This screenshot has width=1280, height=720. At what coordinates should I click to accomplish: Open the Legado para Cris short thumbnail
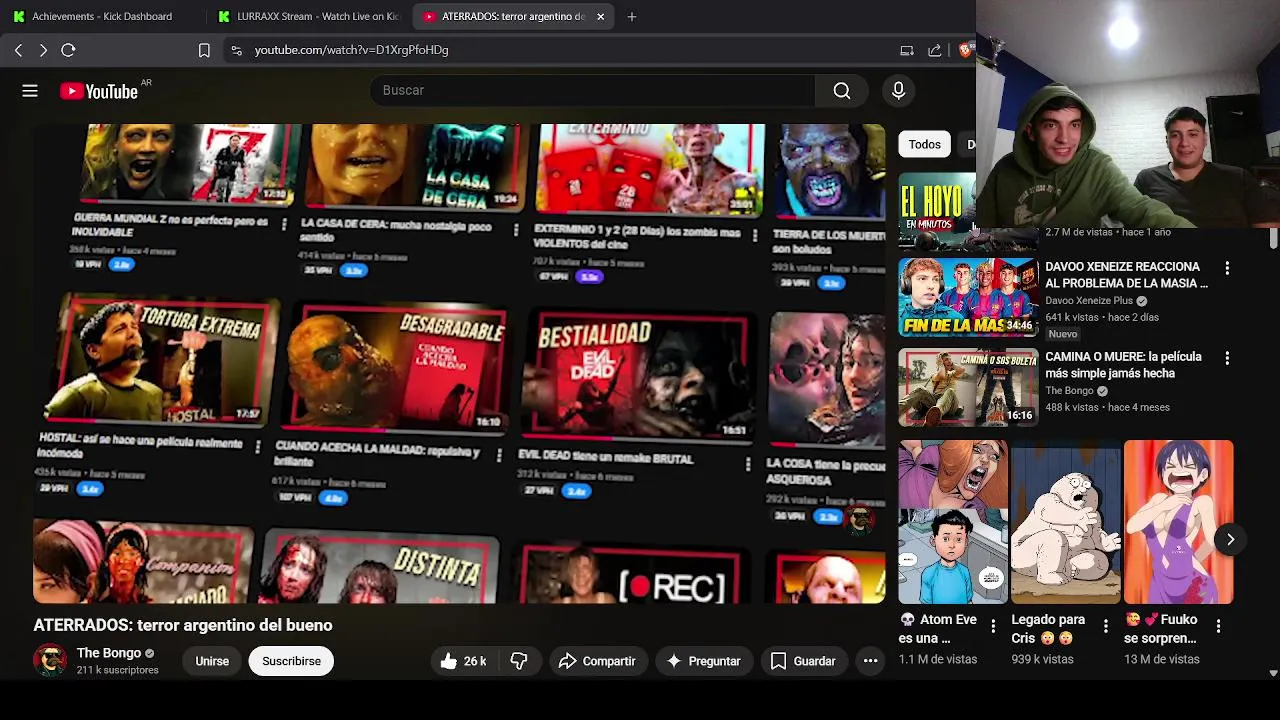1066,522
